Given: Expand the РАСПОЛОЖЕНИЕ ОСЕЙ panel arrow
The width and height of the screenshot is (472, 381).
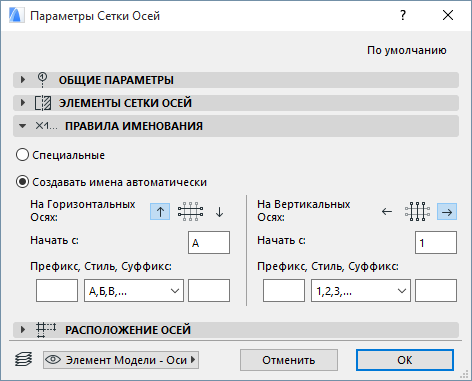Looking at the screenshot, I should pos(23,330).
